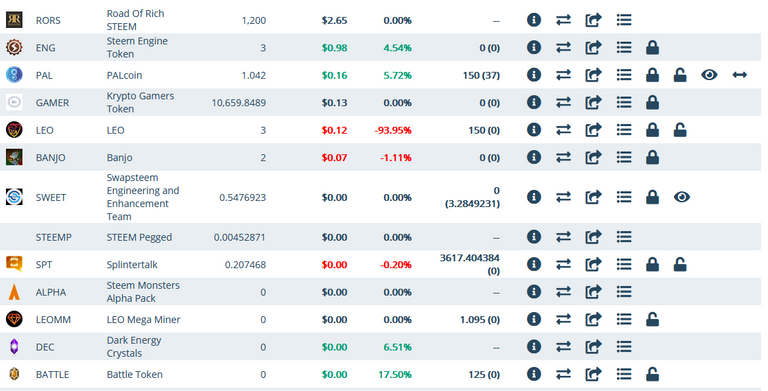Toggle the eye icon for PAL
768x391 pixels.
point(709,75)
